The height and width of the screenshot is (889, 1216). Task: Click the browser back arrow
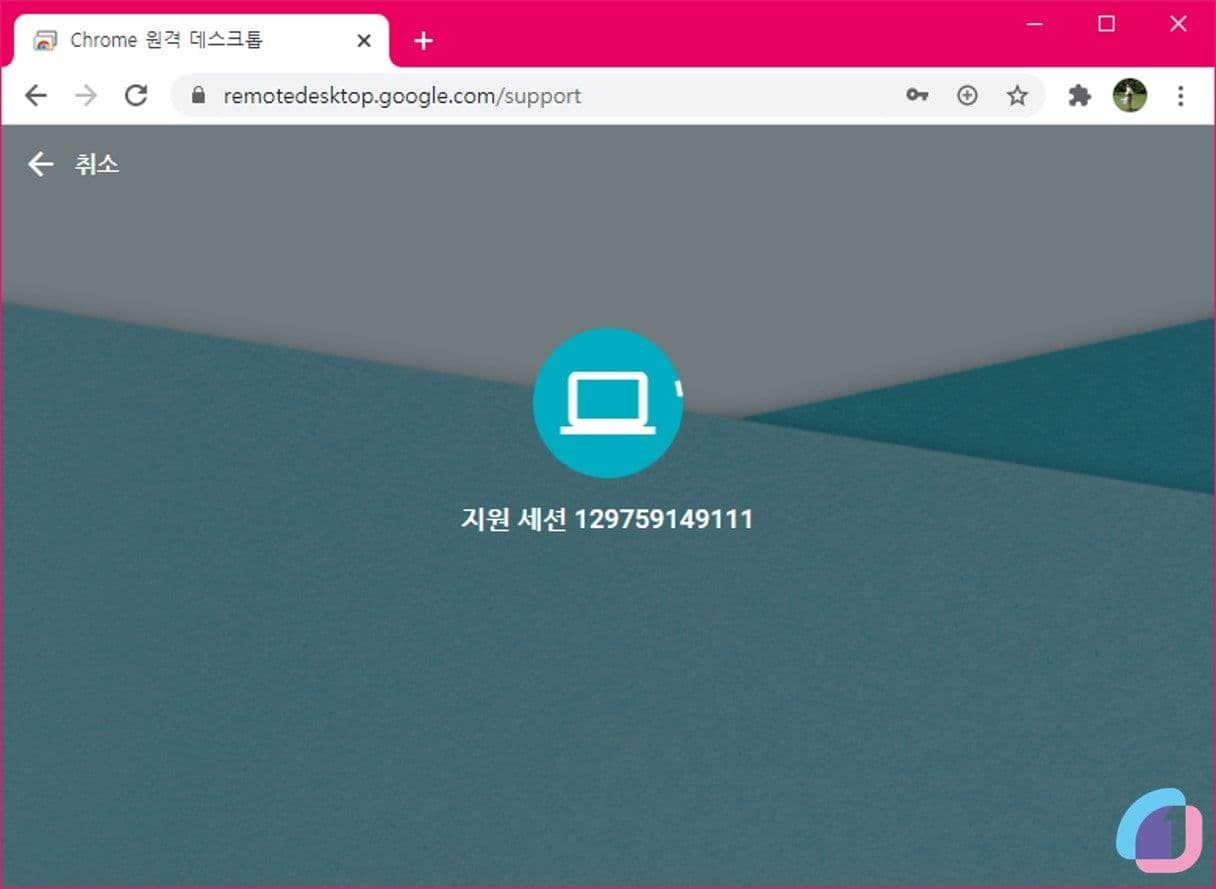36,96
